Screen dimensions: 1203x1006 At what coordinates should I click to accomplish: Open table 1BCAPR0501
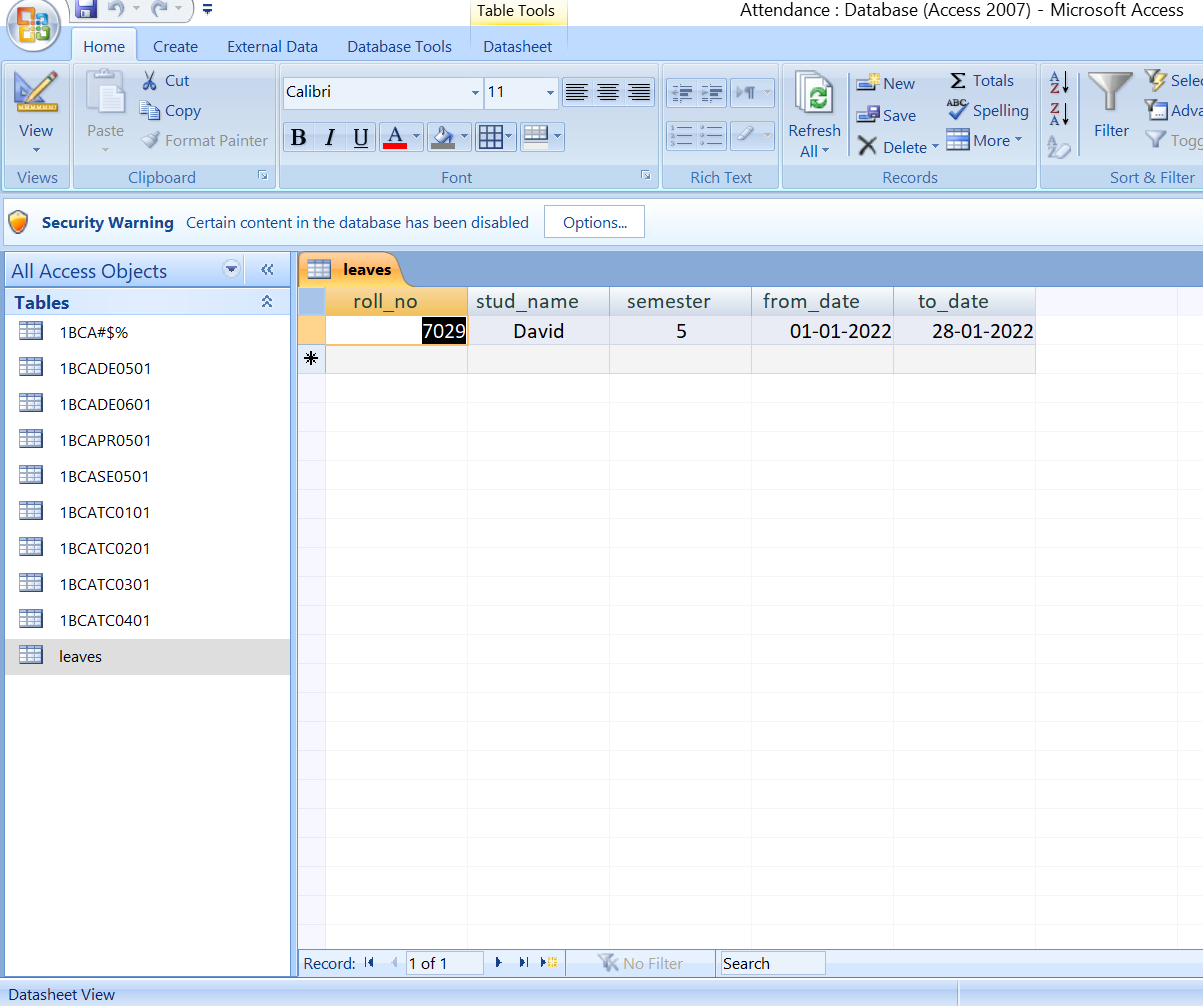click(x=147, y=441)
